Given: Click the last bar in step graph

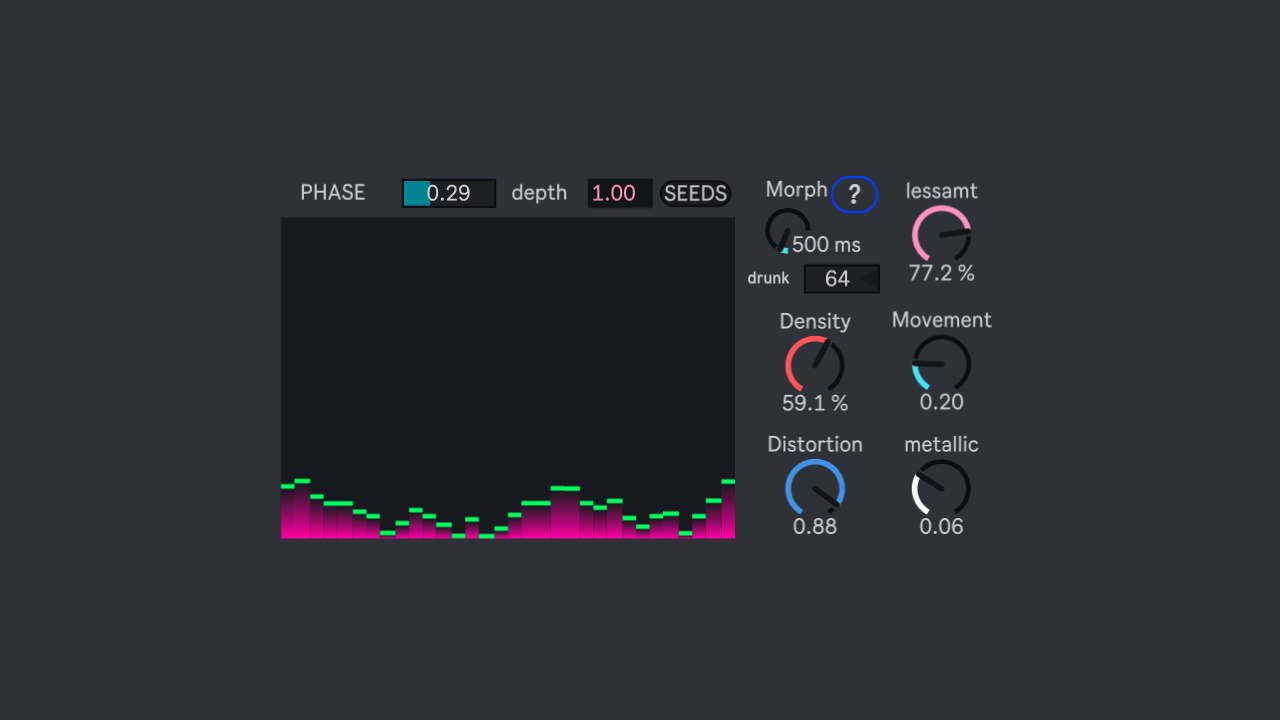Looking at the screenshot, I should click(x=728, y=510).
